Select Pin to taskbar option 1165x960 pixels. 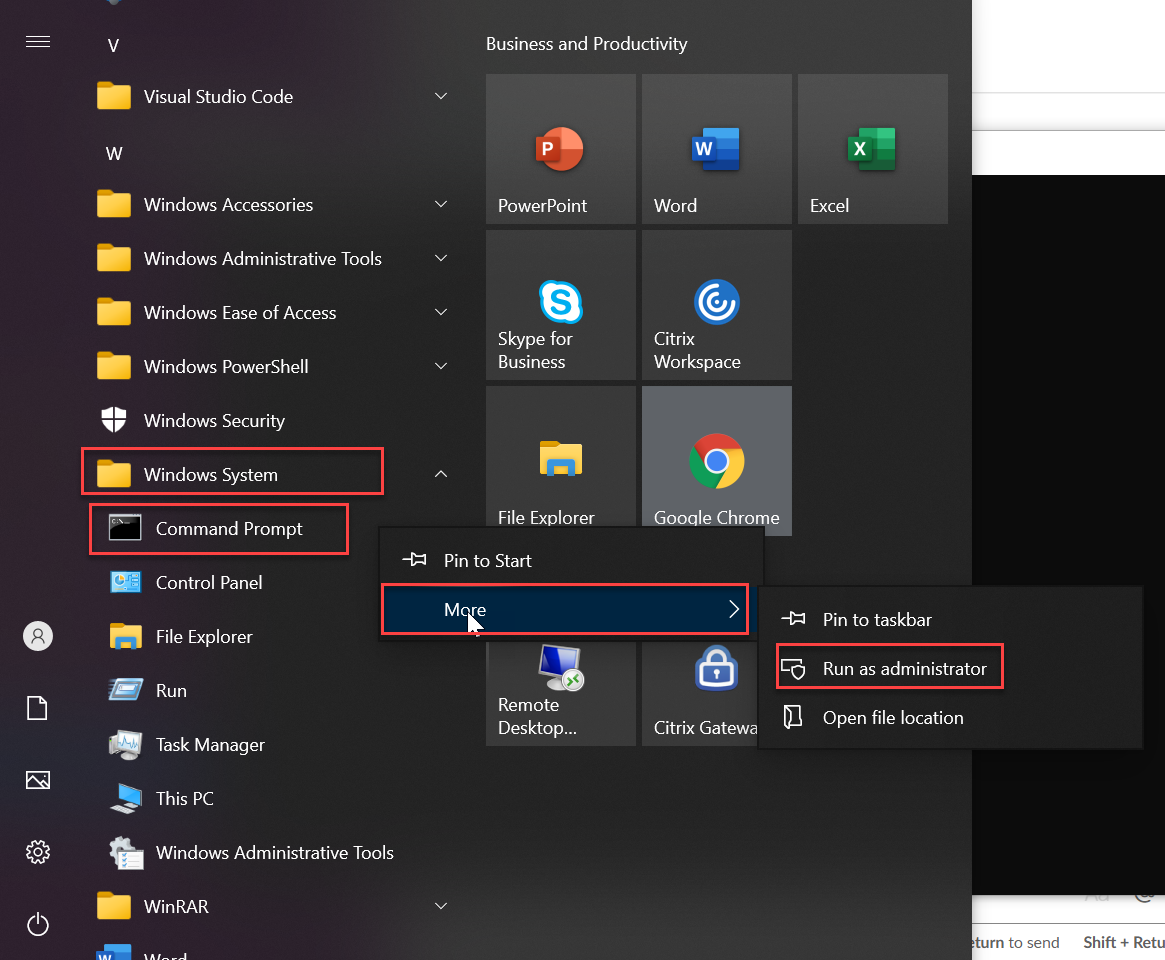click(x=877, y=620)
